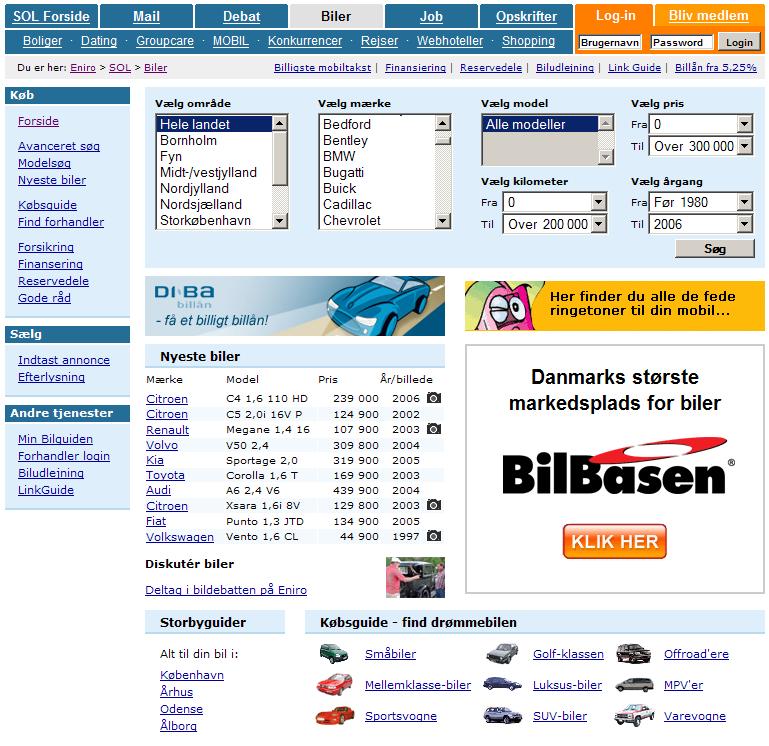The height and width of the screenshot is (746, 769).
Task: Click camera icon in Citroen Xsara row
Action: click(434, 505)
